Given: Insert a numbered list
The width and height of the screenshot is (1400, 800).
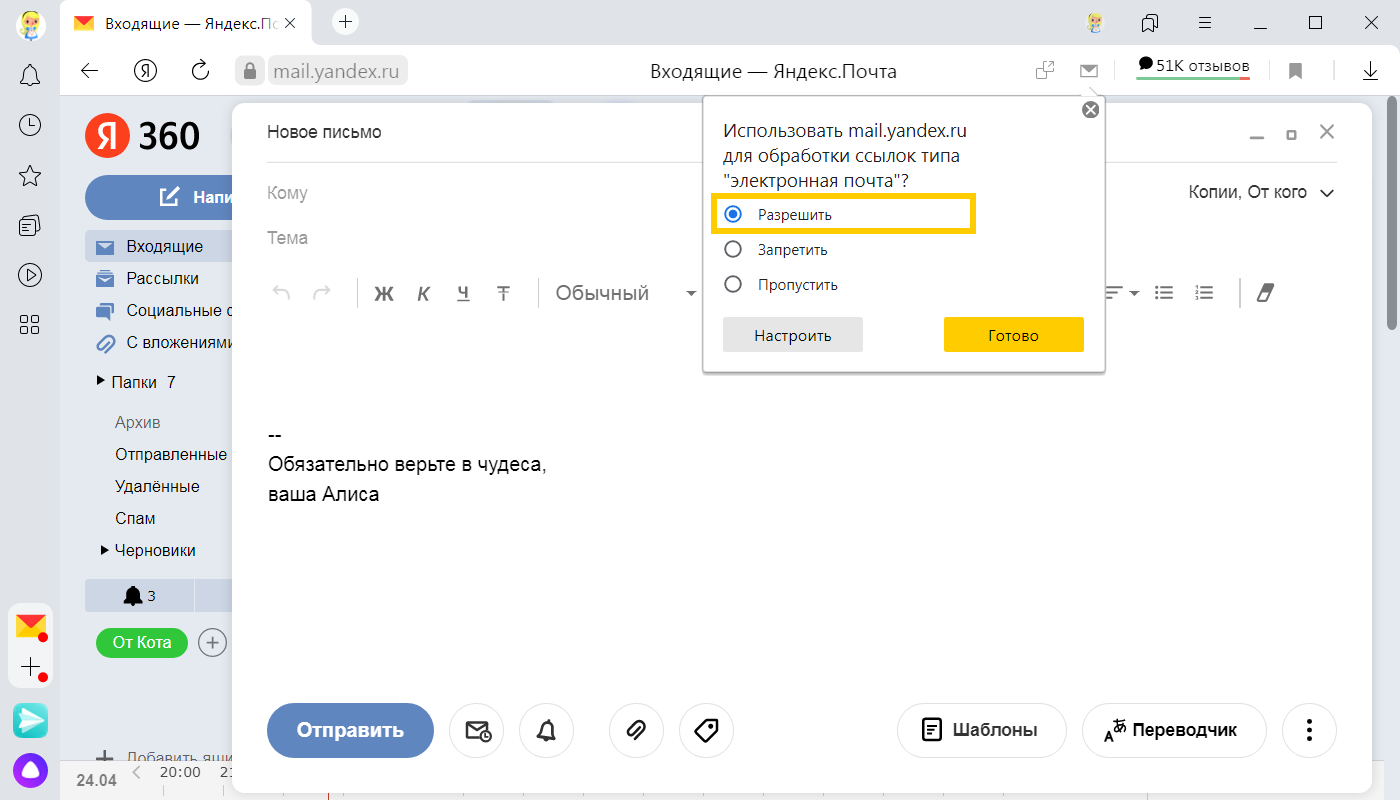Looking at the screenshot, I should [1204, 293].
